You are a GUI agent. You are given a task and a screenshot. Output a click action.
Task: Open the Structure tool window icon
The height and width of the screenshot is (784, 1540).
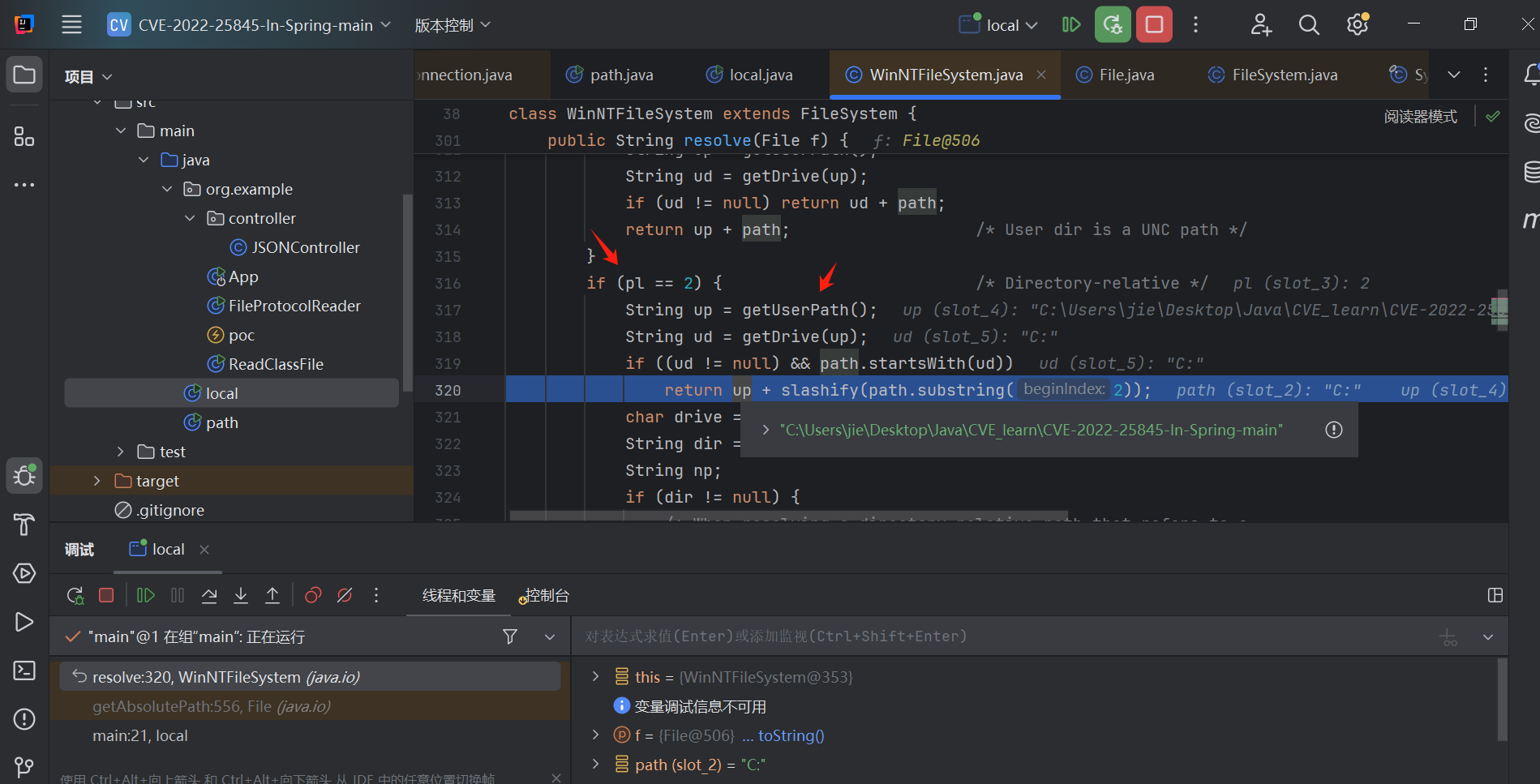24,136
